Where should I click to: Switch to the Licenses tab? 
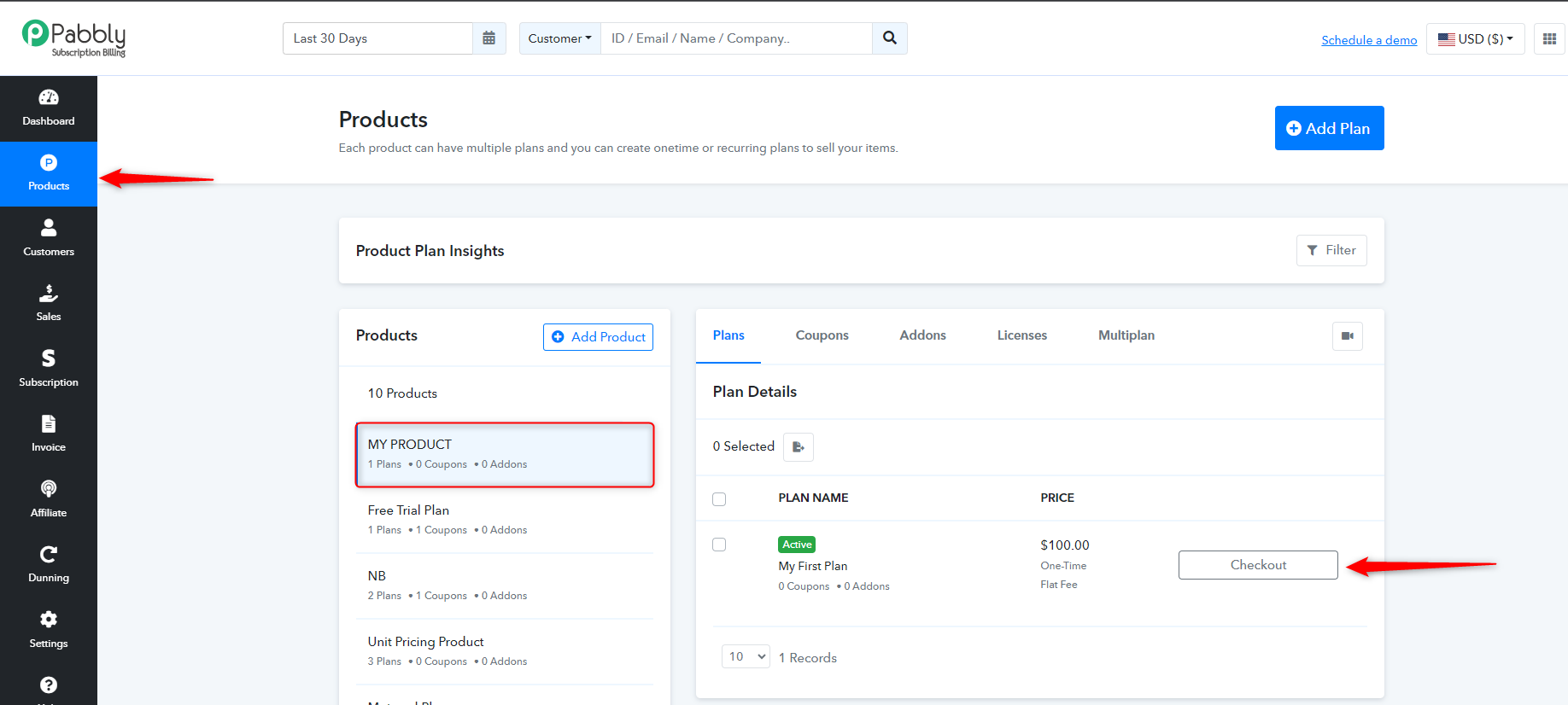coord(1022,335)
